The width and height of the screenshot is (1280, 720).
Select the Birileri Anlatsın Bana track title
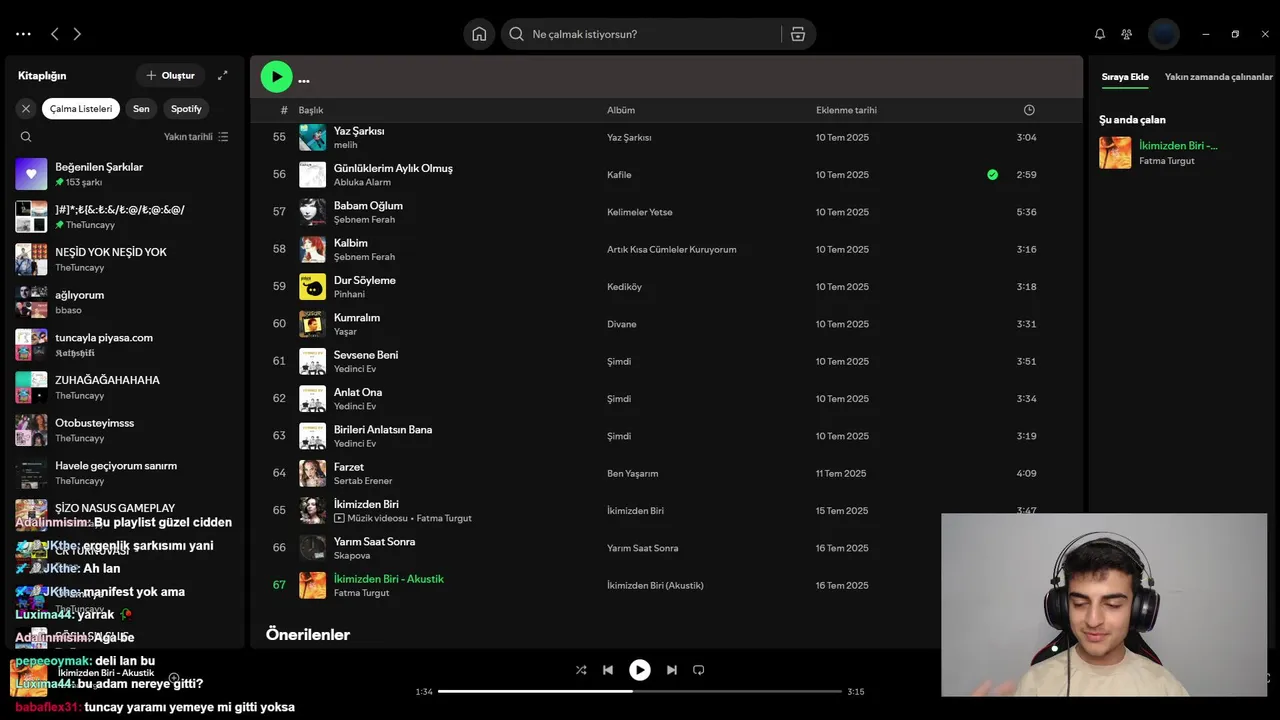(x=383, y=429)
